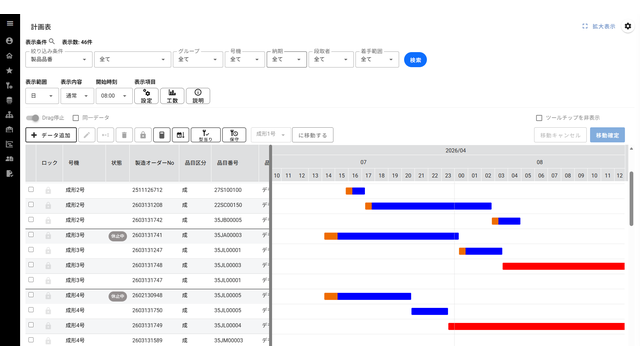Toggle the Drag停止 switch
Viewport: 640px width, 360px height.
[x=33, y=118]
